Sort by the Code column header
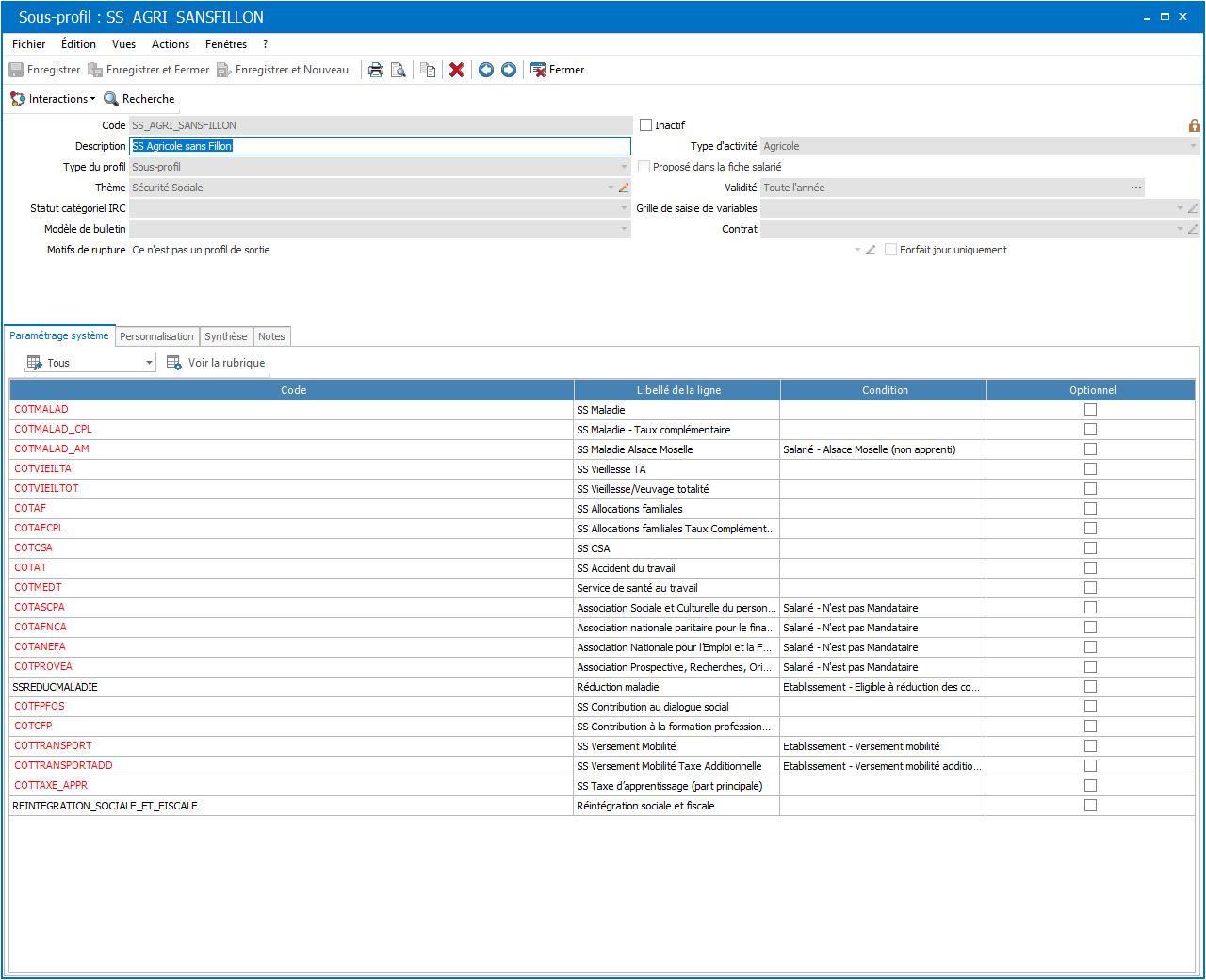Viewport: 1206px width, 980px height. click(x=292, y=390)
